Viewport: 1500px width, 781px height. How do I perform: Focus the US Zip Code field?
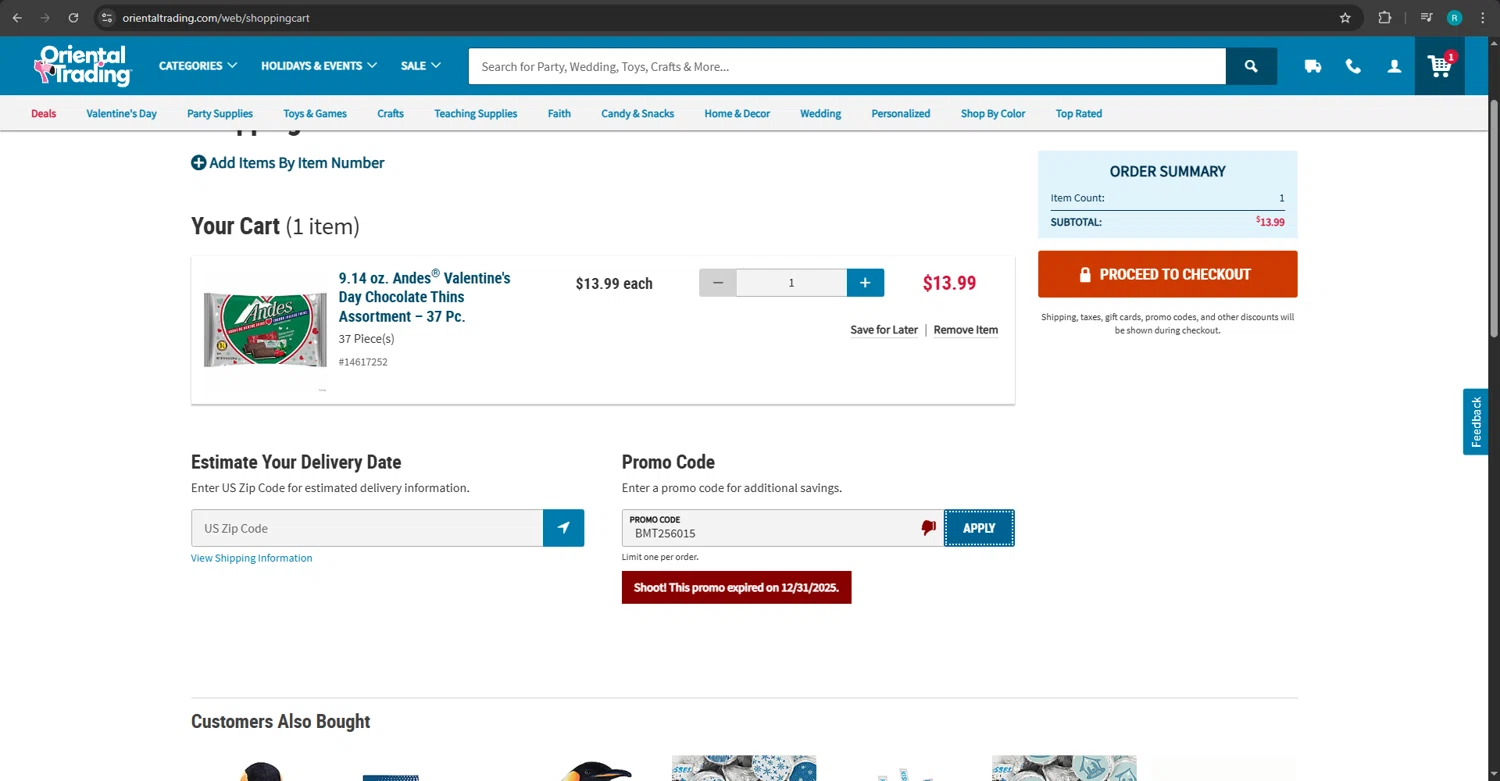(x=367, y=528)
